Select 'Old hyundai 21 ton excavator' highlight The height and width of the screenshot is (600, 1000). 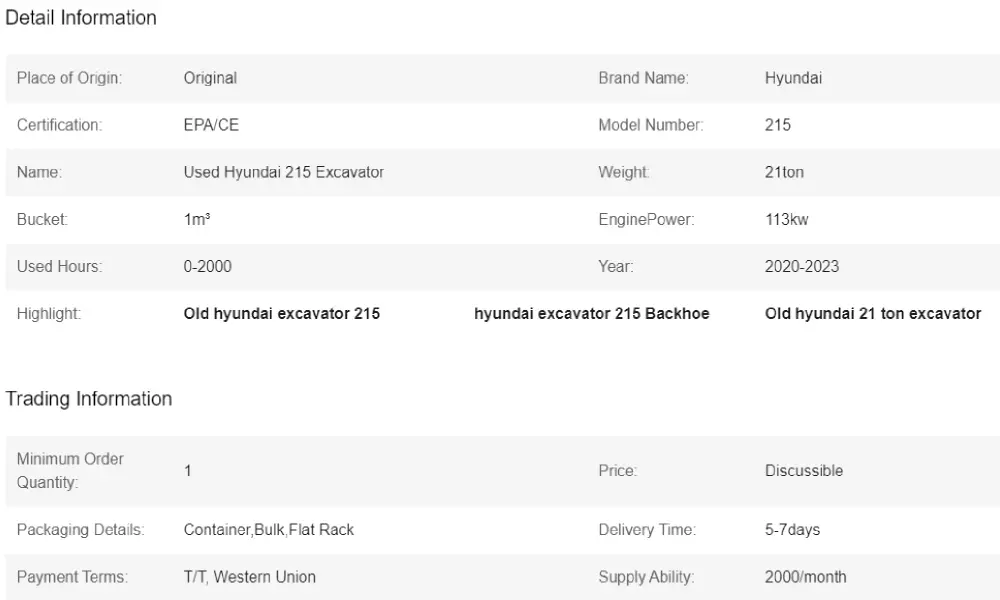pyautogui.click(x=873, y=314)
